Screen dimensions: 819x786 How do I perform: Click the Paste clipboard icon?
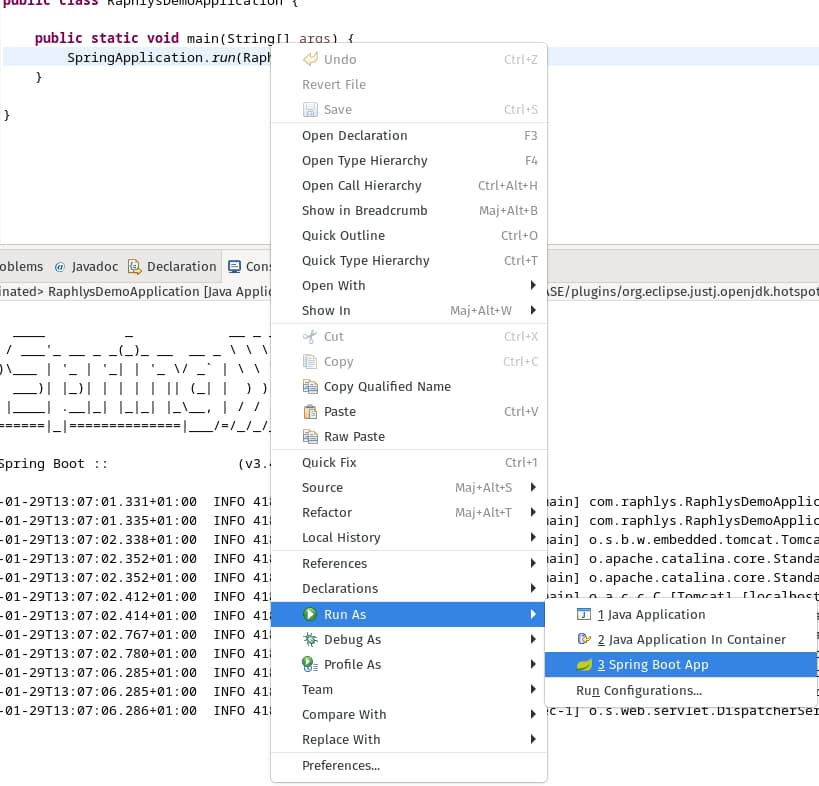coord(311,412)
